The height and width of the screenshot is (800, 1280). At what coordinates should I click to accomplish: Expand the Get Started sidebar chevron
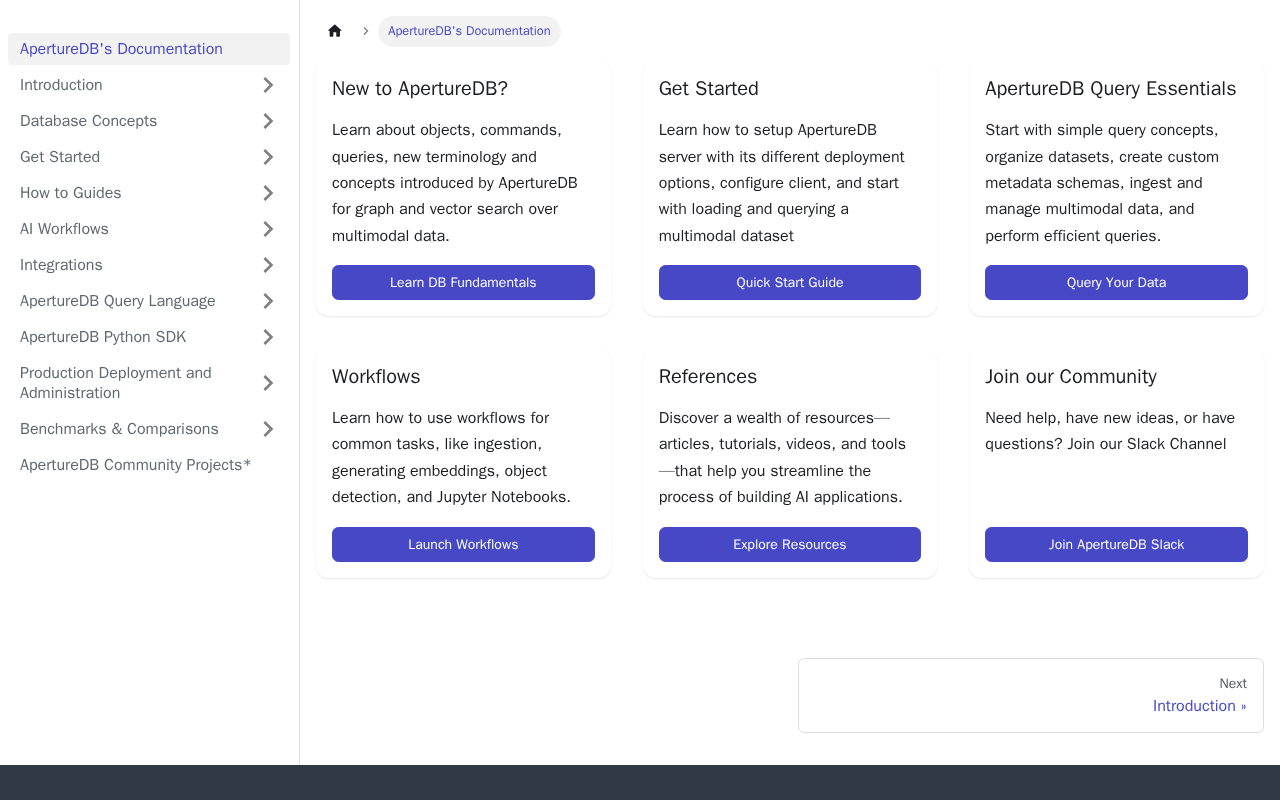(268, 157)
